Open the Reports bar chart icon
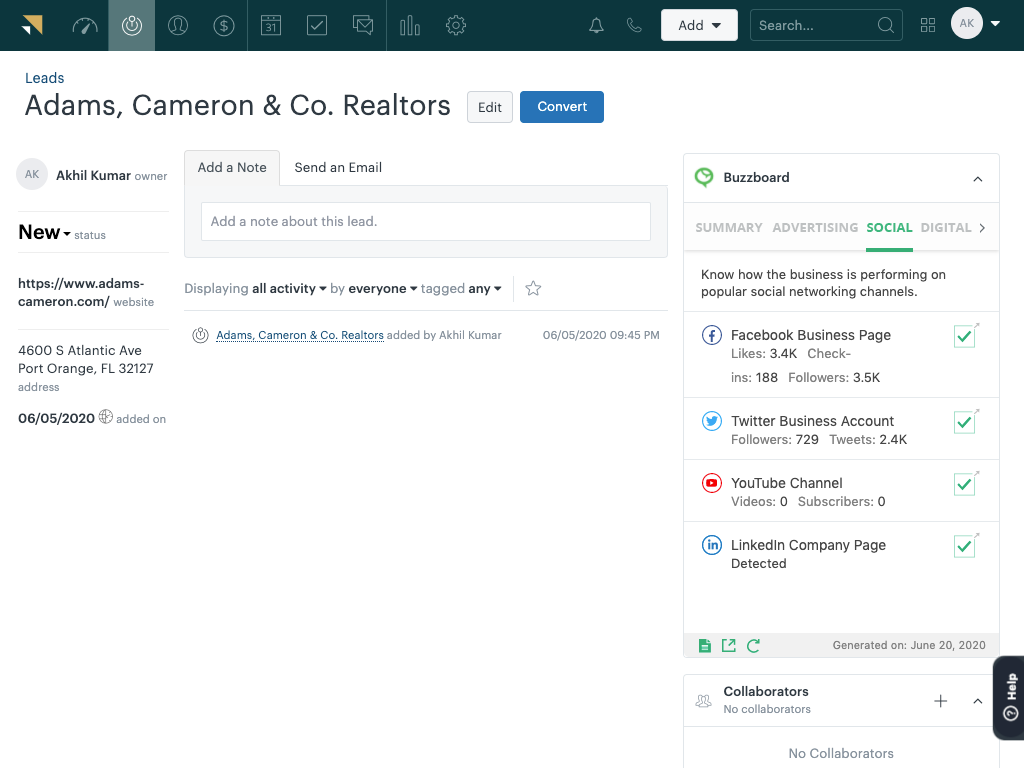This screenshot has width=1024, height=768. click(410, 26)
